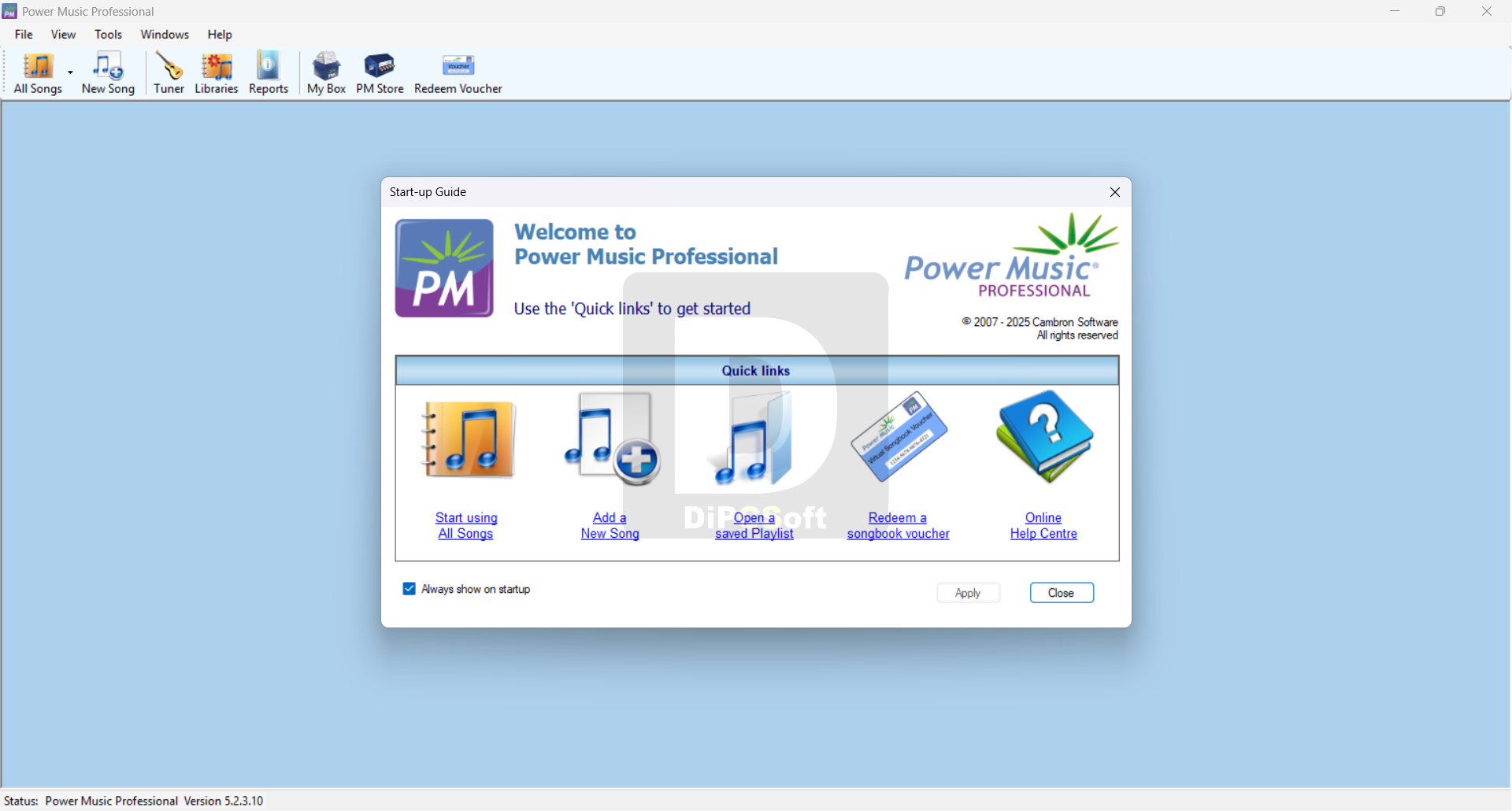This screenshot has width=1512, height=811.
Task: Follow the Open a saved Playlist link
Action: (754, 525)
